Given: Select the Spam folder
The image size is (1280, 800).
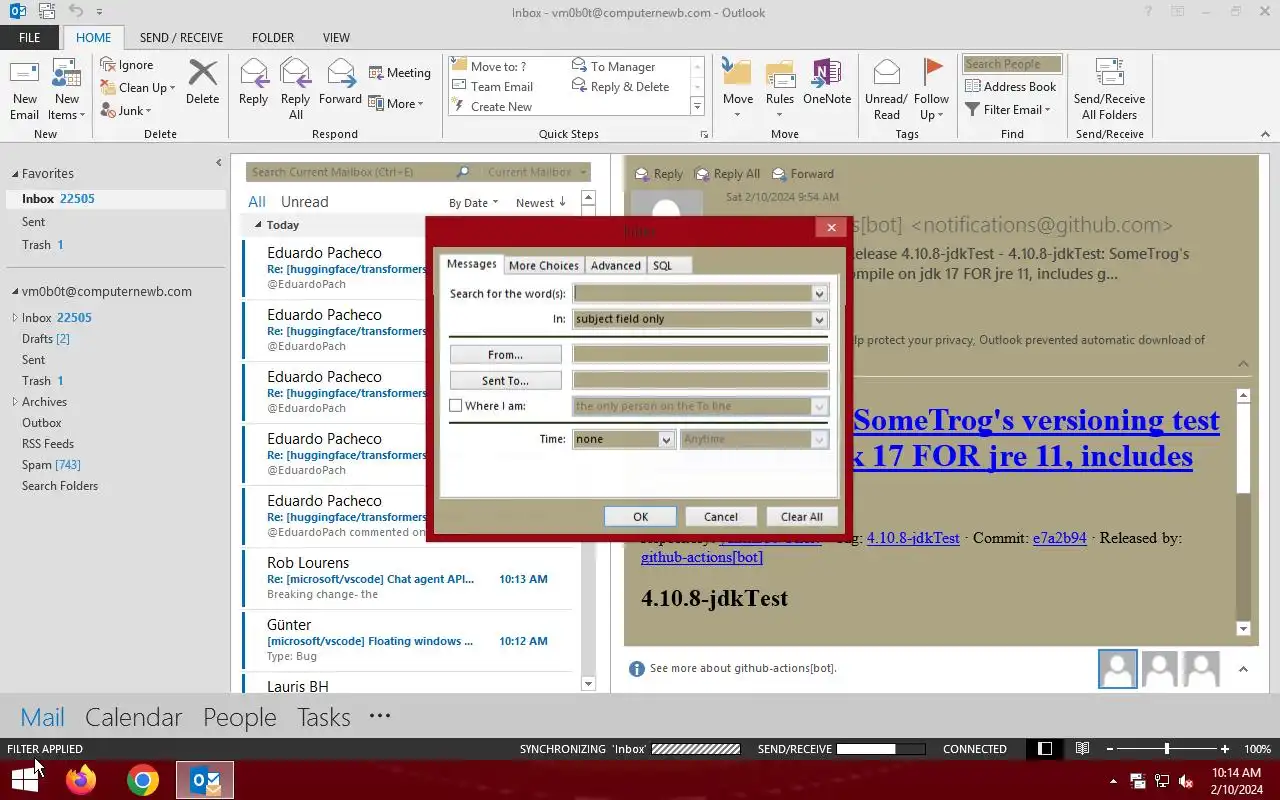Looking at the screenshot, I should tap(51, 465).
